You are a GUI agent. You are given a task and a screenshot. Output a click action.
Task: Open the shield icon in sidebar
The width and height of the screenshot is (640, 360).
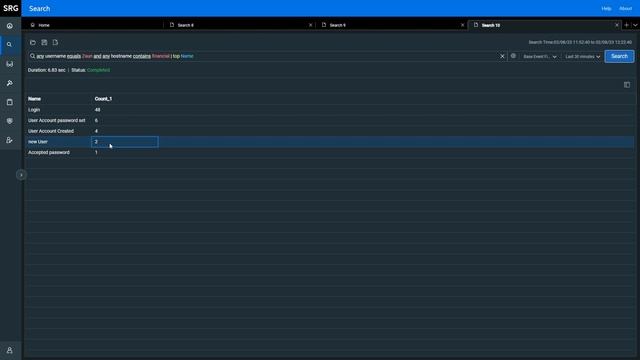pos(9,121)
